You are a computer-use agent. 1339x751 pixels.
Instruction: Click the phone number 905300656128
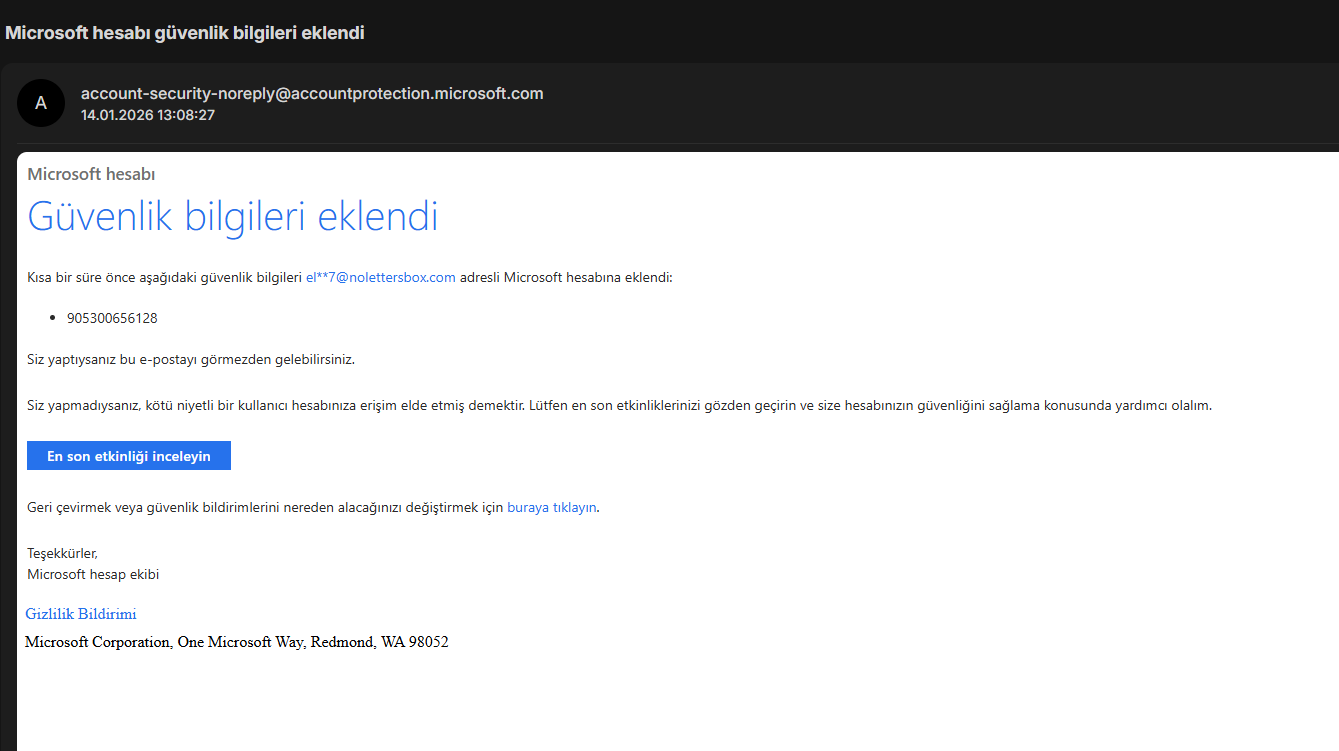[112, 318]
